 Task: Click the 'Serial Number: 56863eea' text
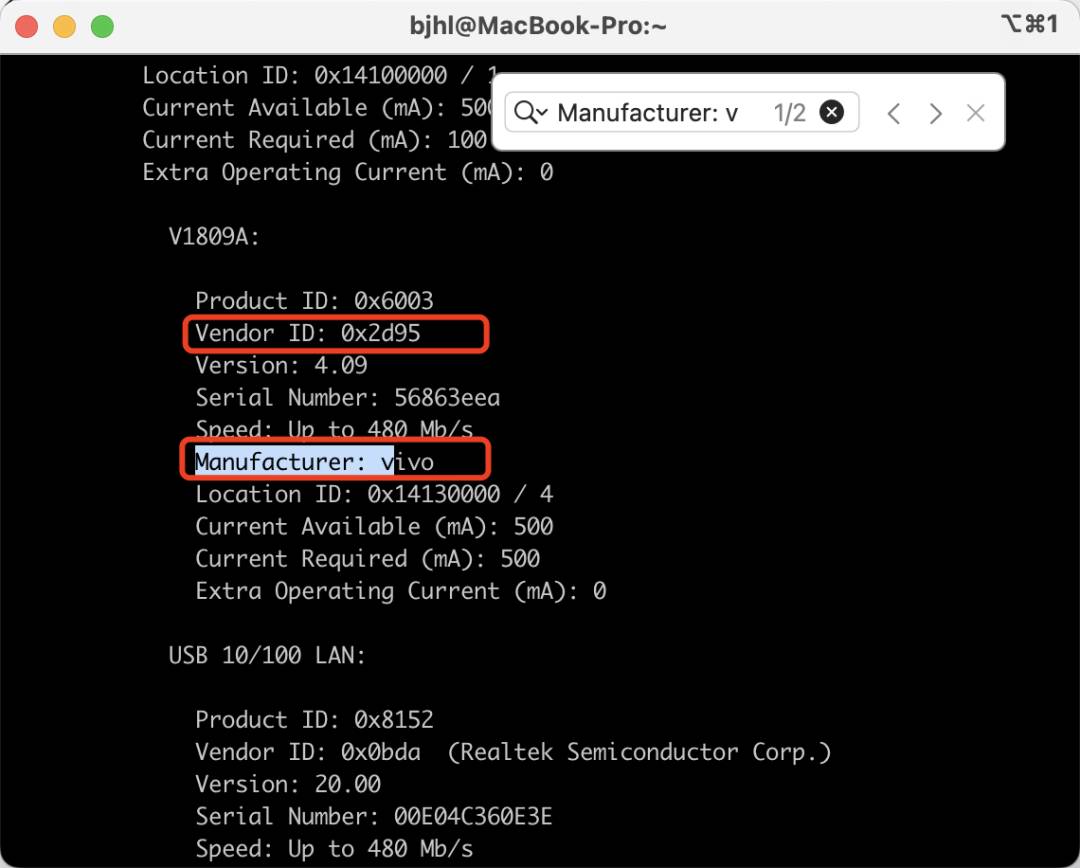(348, 397)
